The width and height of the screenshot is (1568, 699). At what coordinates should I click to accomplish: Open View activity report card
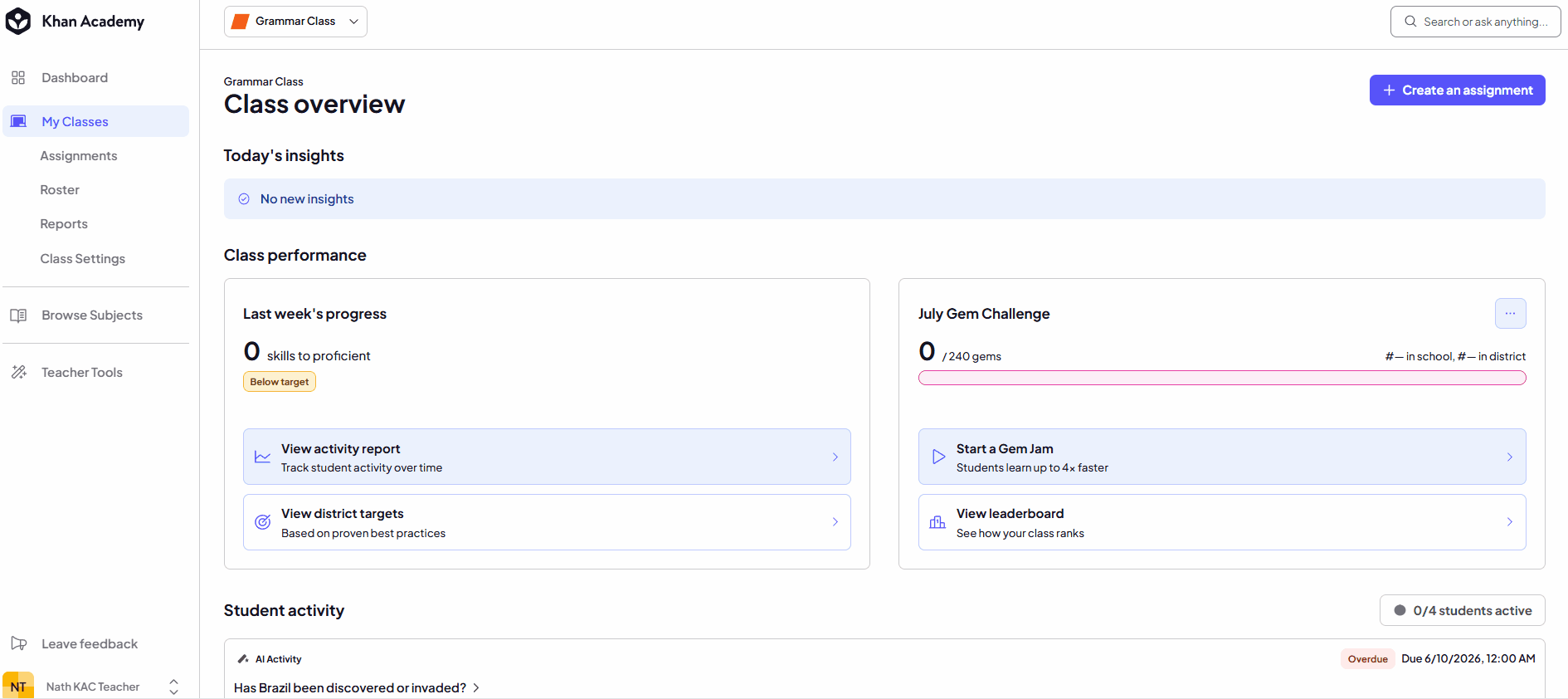click(547, 457)
